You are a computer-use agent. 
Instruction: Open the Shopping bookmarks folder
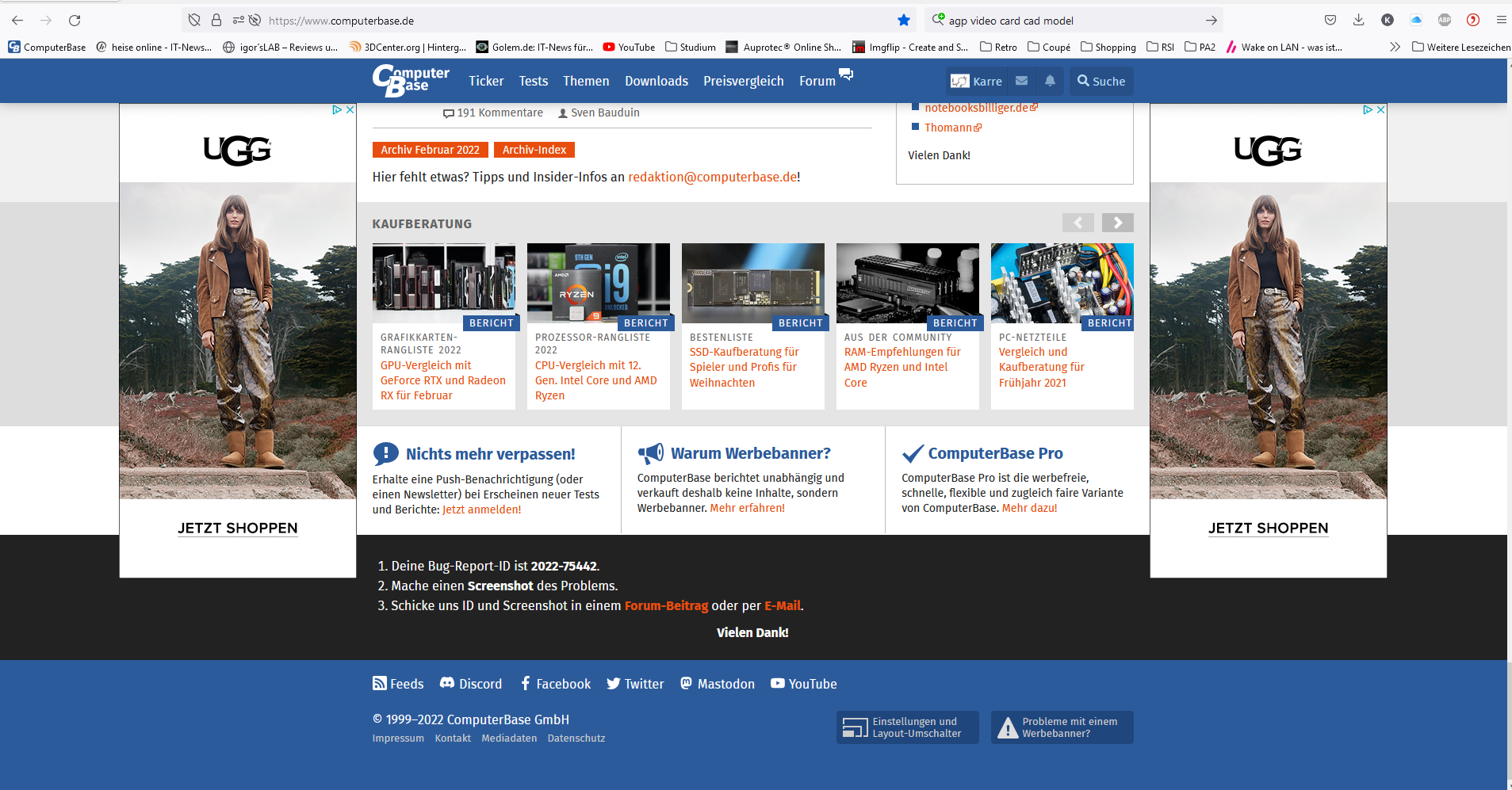(x=1108, y=48)
